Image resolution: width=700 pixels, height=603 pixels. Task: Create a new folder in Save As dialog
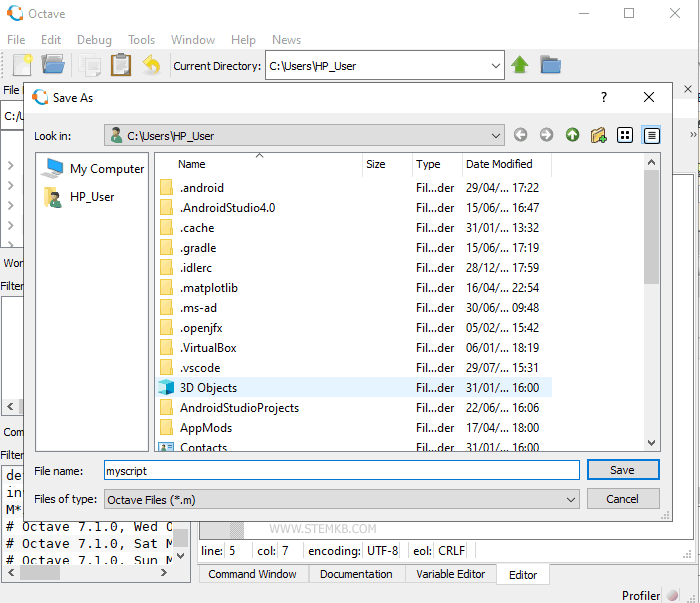click(x=598, y=135)
